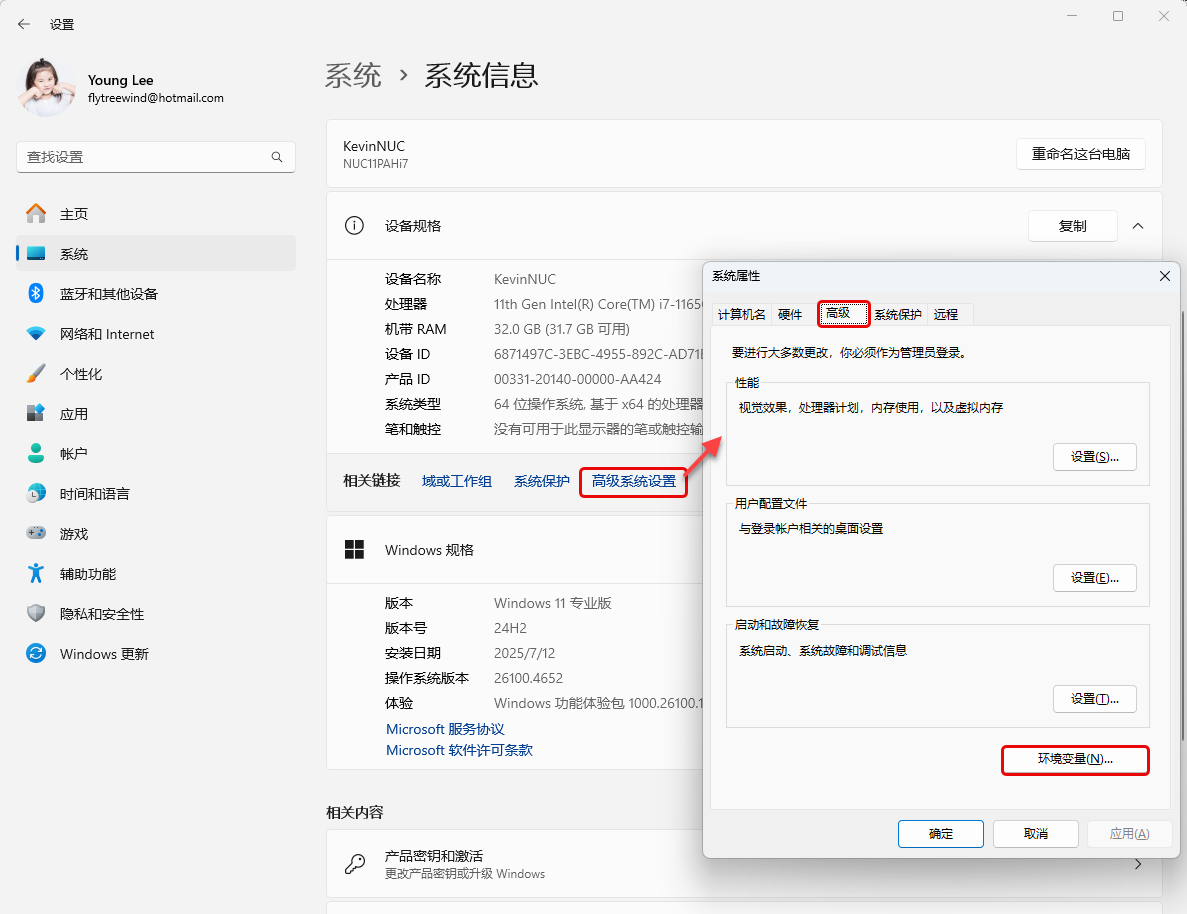Click the Windows logo beside Windows 规格
Viewport: 1187px width, 914px height.
354,549
